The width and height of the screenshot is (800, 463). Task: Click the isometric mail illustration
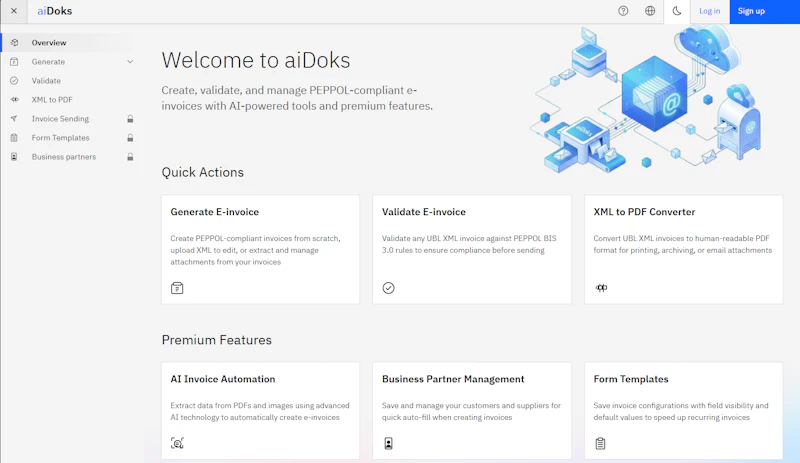[x=643, y=98]
